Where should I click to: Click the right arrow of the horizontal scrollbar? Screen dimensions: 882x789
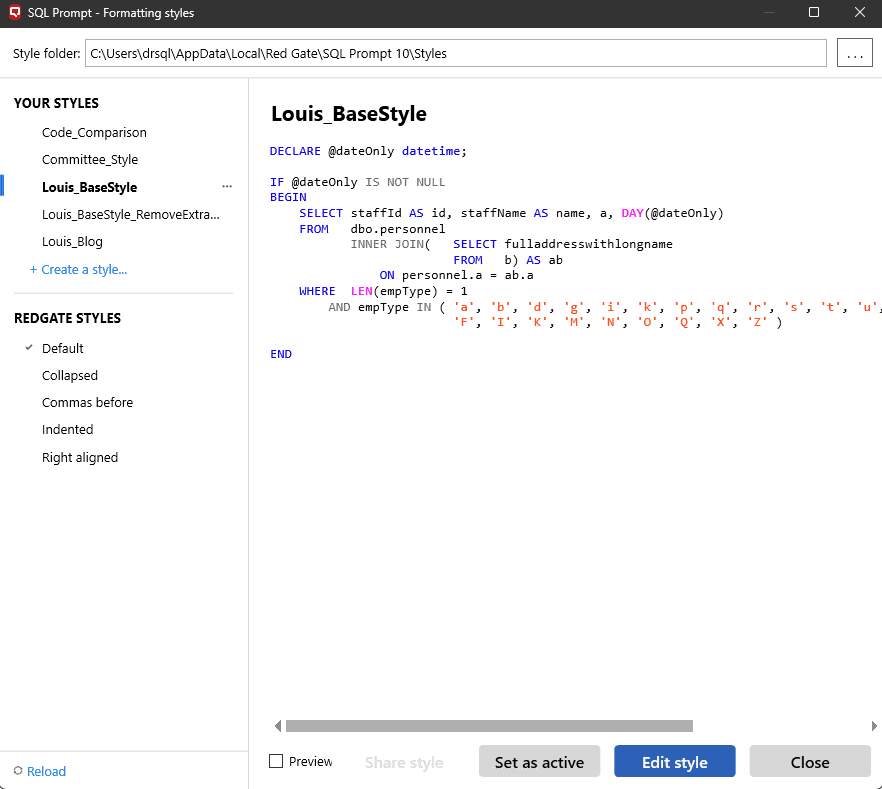874,725
